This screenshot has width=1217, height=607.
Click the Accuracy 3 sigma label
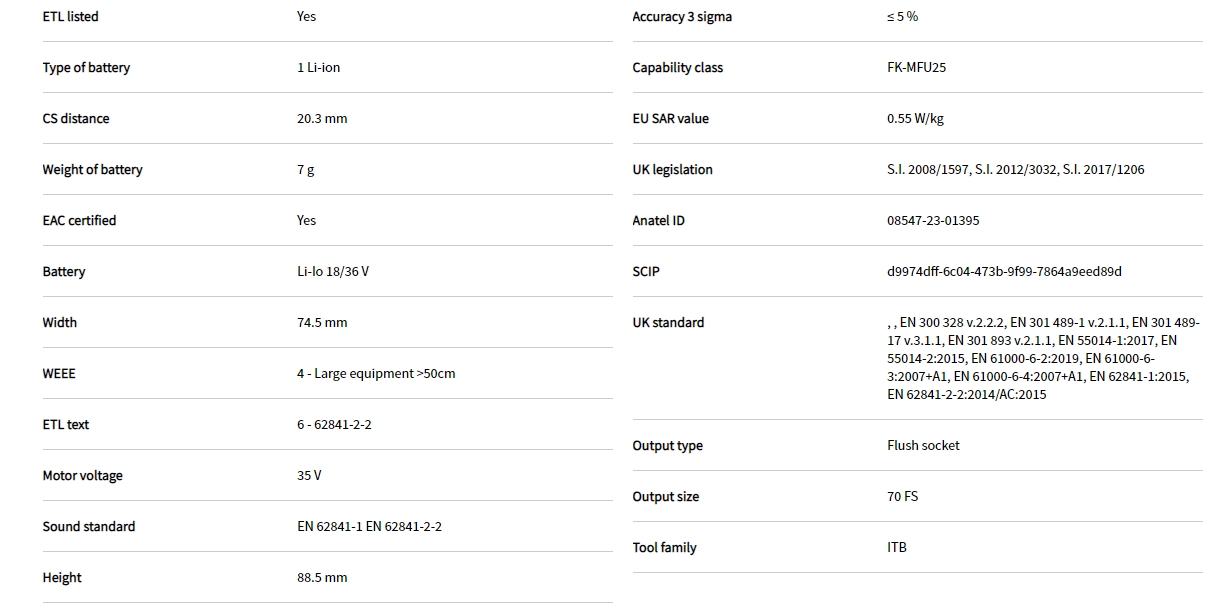coord(682,17)
